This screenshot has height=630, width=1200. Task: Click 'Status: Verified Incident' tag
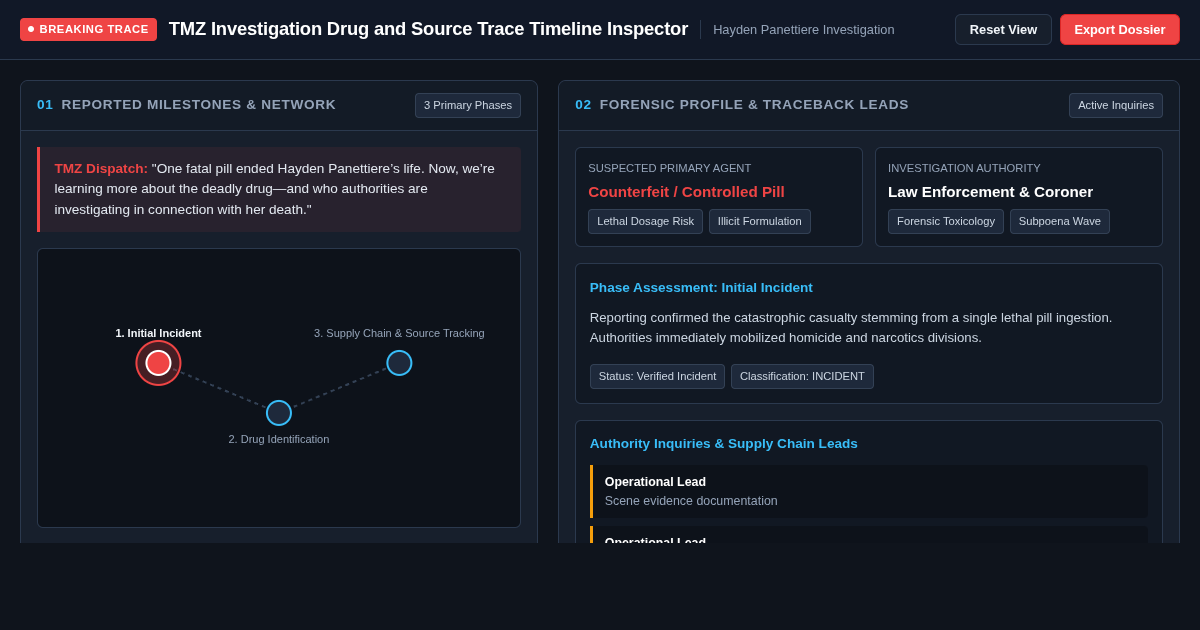pyautogui.click(x=657, y=376)
